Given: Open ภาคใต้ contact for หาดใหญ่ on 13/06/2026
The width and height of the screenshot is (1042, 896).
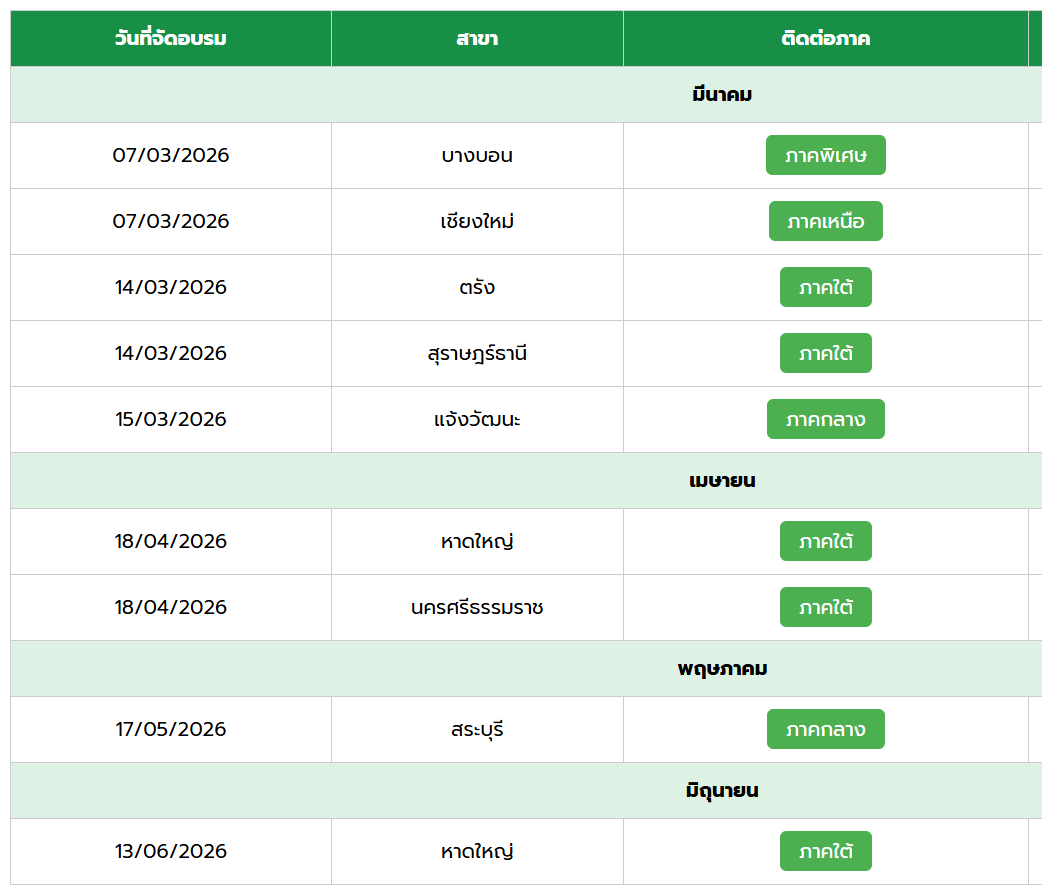Looking at the screenshot, I should pos(825,851).
